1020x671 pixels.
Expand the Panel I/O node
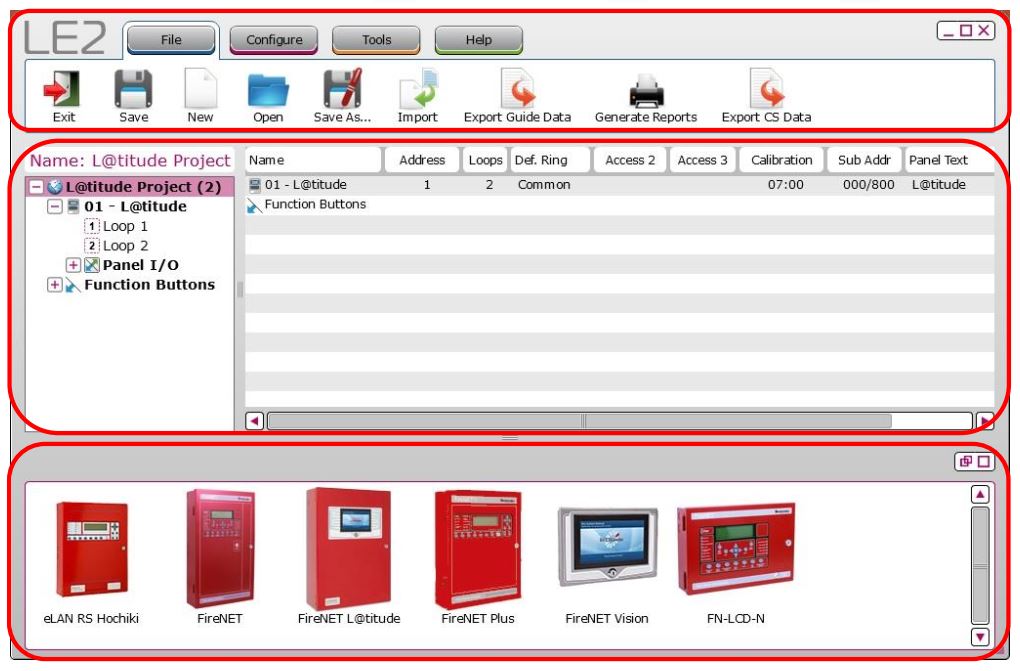[74, 266]
